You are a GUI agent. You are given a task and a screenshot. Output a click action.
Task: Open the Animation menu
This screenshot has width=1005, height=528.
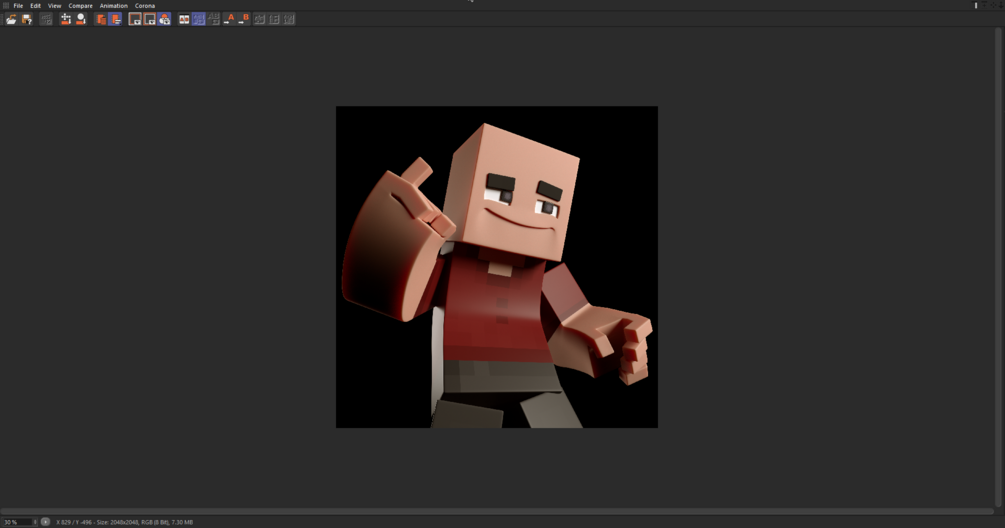point(113,6)
